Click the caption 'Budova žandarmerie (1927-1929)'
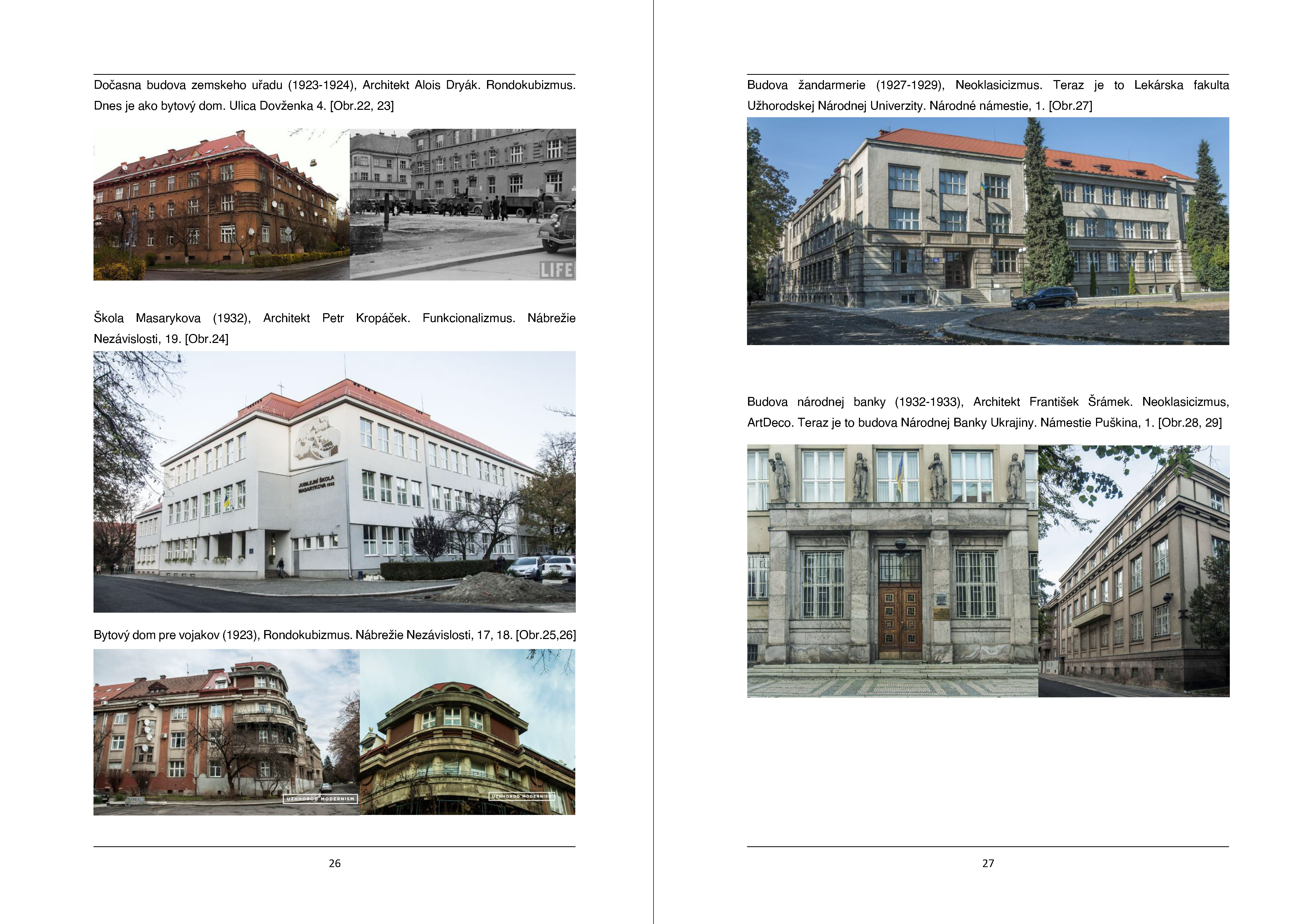This screenshot has height=924, width=1307. (845, 85)
